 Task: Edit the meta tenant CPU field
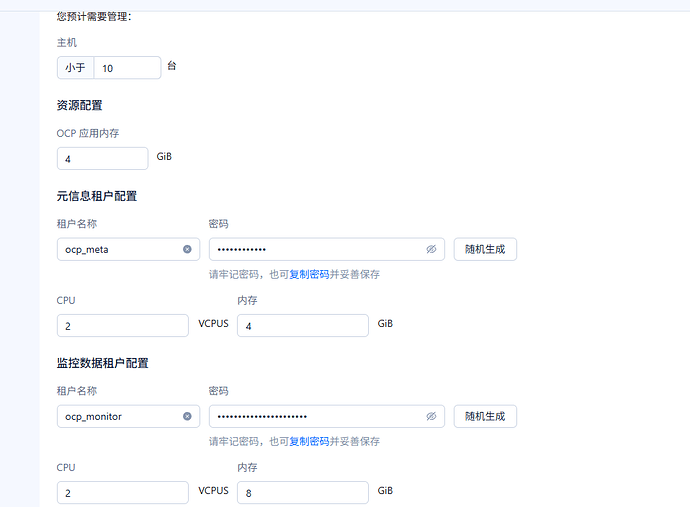[123, 325]
